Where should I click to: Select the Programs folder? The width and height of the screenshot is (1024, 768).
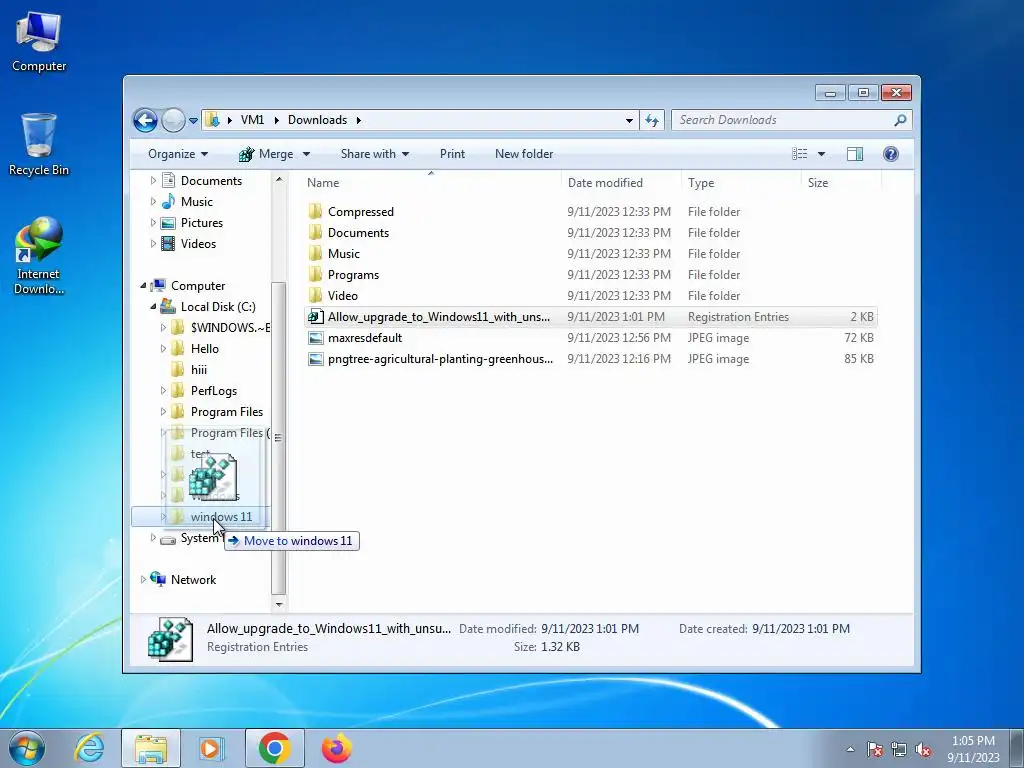(590, 274)
